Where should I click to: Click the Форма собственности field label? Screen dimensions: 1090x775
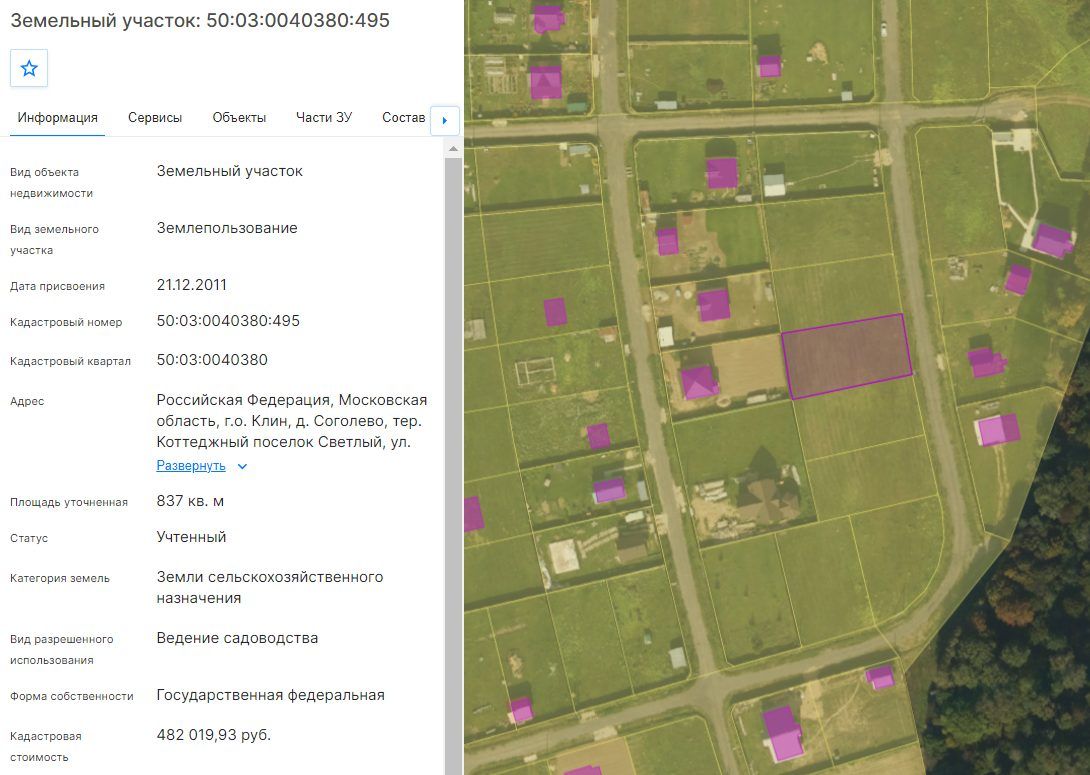point(72,696)
